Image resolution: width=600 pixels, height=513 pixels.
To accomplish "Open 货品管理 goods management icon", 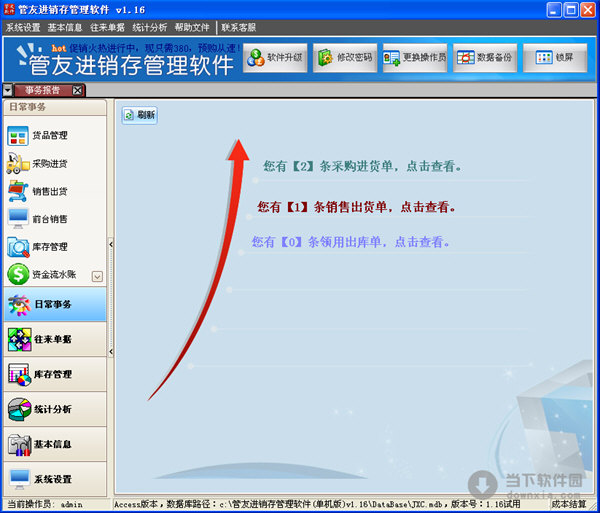I will [18, 136].
